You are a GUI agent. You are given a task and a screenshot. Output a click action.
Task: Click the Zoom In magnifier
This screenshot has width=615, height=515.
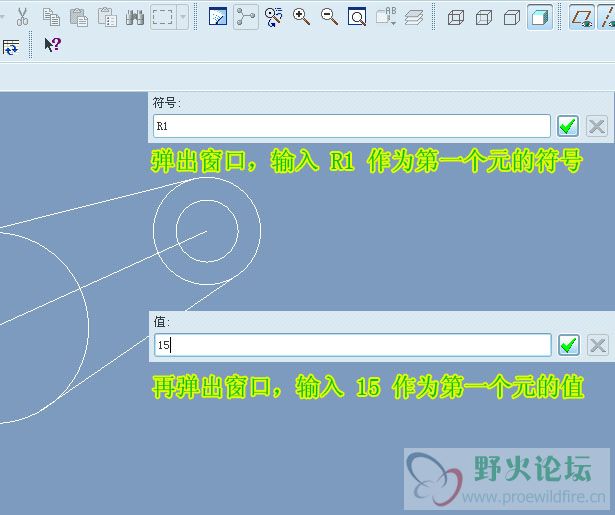(301, 17)
